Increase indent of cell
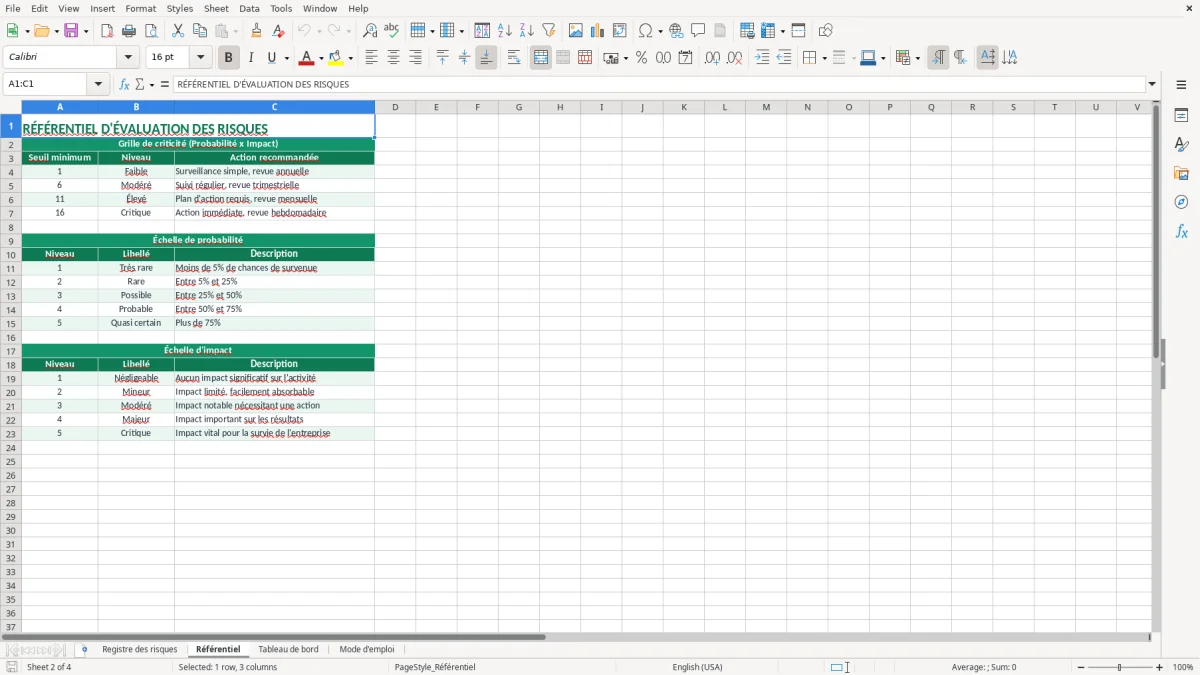The height and width of the screenshot is (675, 1200). (x=762, y=58)
